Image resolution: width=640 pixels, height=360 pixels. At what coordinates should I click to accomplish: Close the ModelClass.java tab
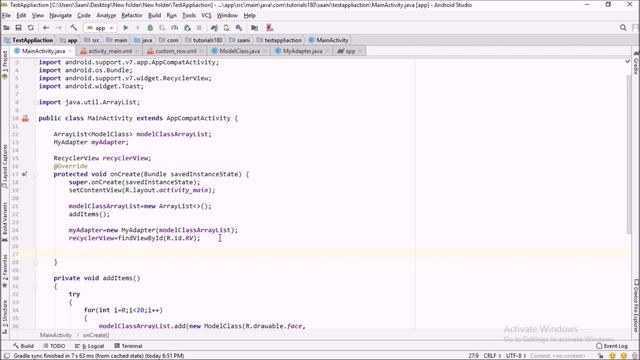265,51
